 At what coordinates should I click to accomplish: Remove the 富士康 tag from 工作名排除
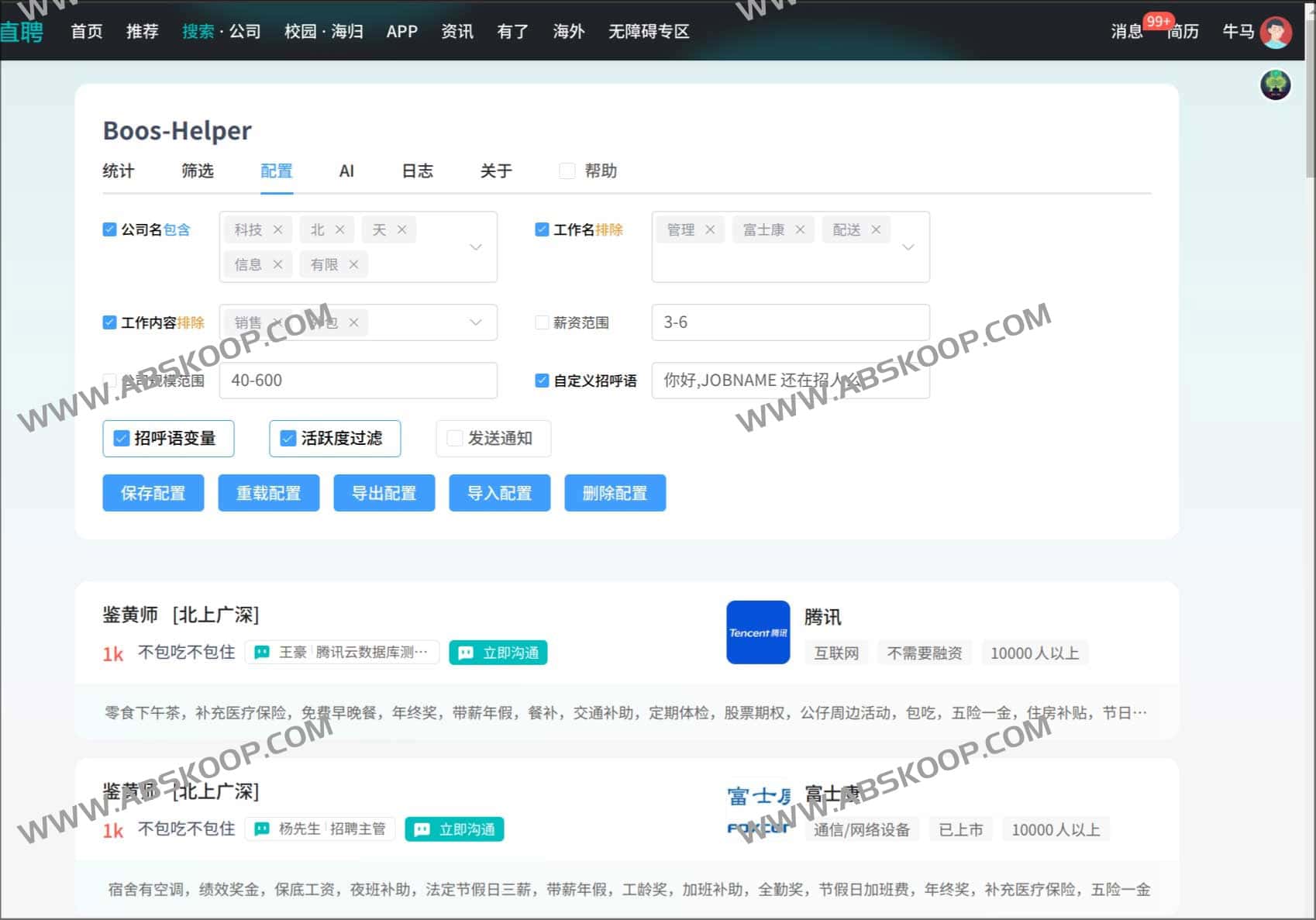(x=801, y=229)
